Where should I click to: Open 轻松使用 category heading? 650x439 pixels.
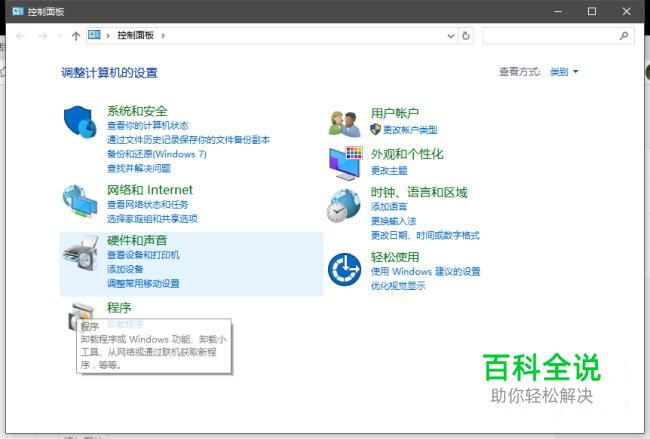(395, 257)
